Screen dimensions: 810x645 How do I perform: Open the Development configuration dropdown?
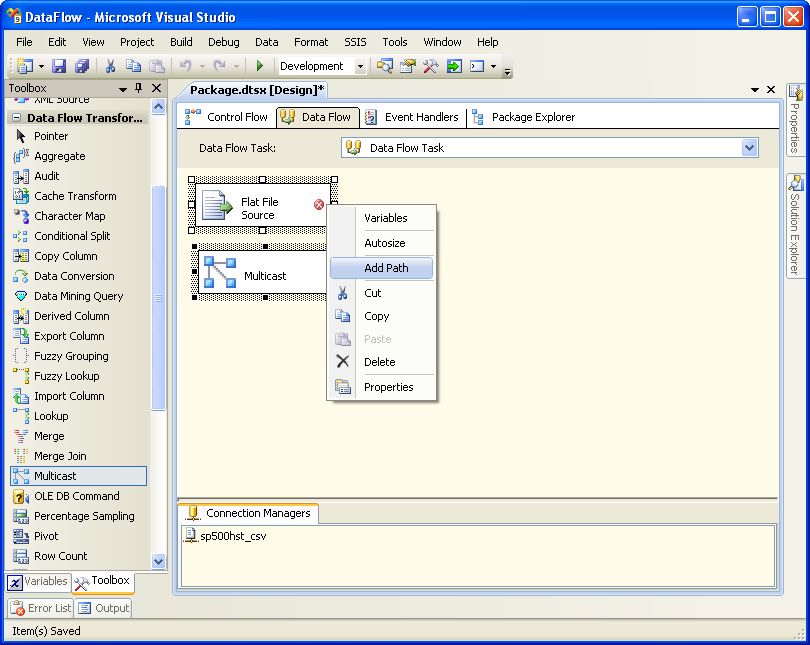(360, 67)
